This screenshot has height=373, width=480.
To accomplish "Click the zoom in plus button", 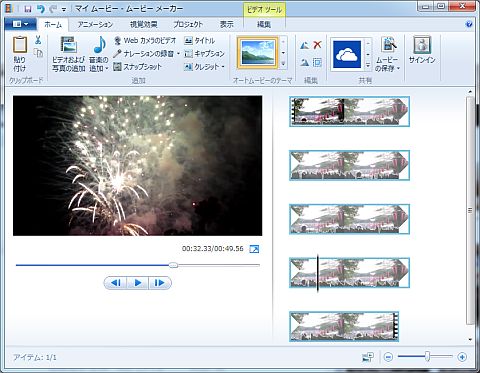I will tap(462, 357).
